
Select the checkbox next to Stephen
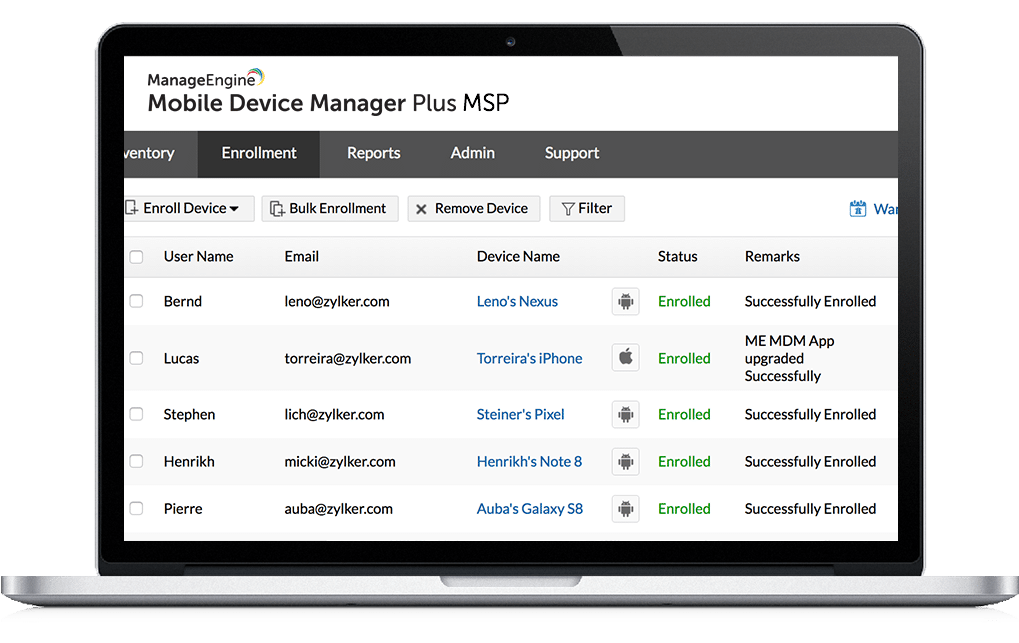136,414
